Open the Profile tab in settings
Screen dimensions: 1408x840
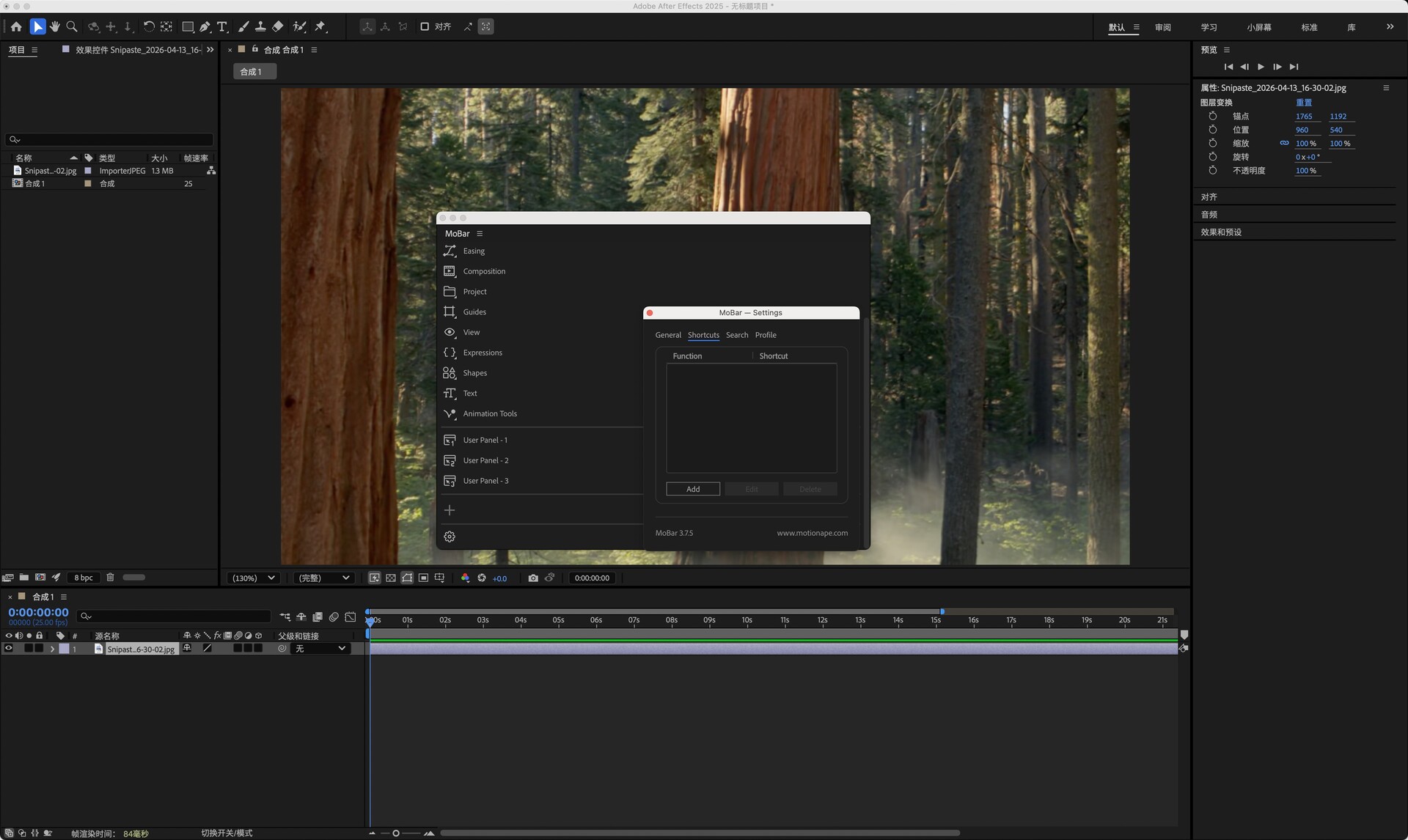click(766, 335)
